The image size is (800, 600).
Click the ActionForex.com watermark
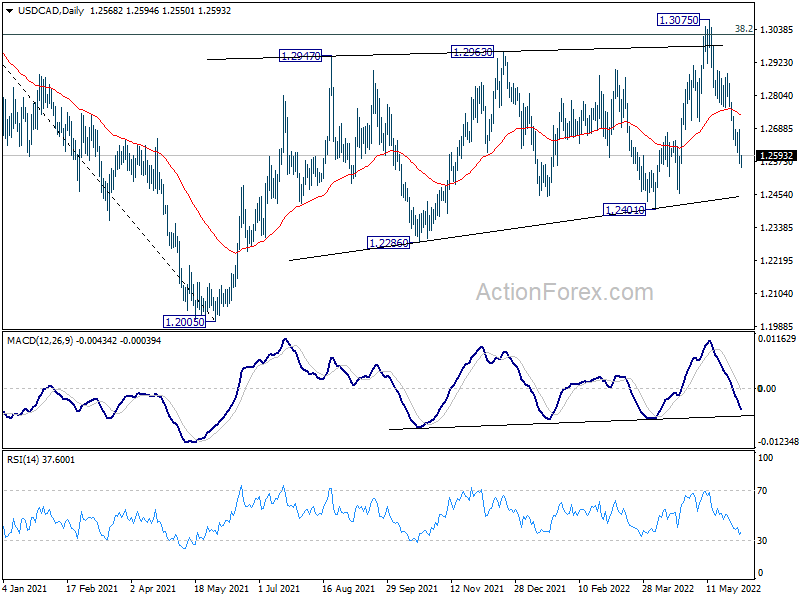click(x=564, y=292)
